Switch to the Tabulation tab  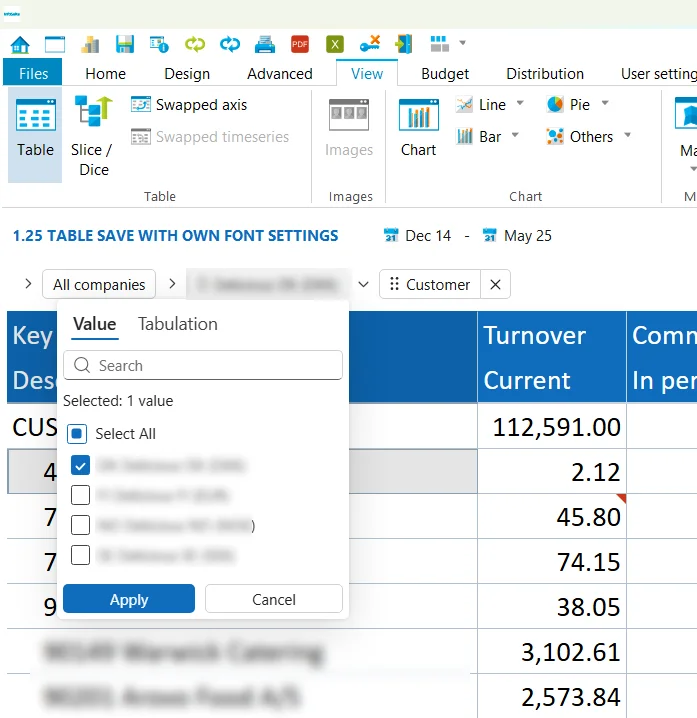point(178,324)
